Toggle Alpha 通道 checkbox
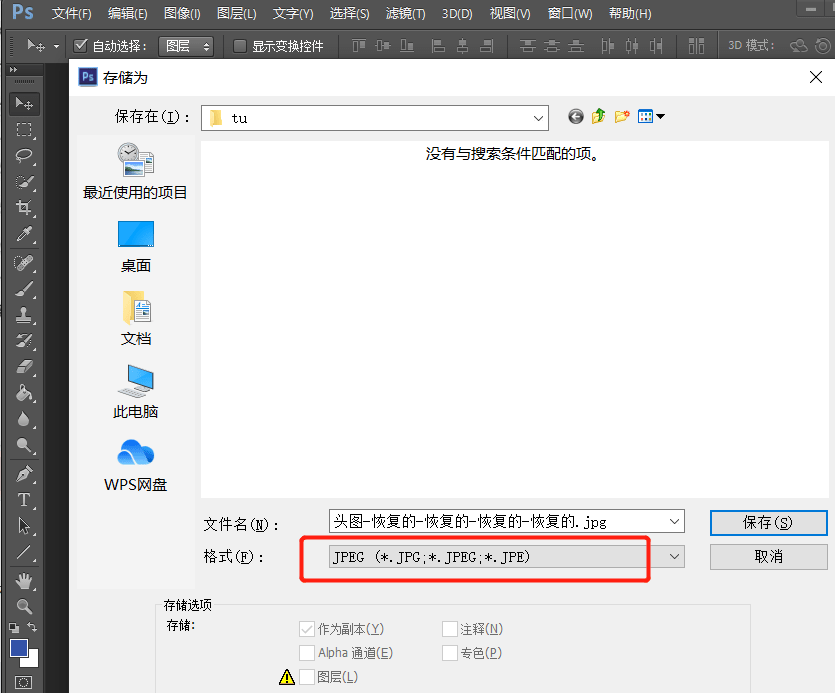Screen dimensions: 835x693 pos(307,653)
